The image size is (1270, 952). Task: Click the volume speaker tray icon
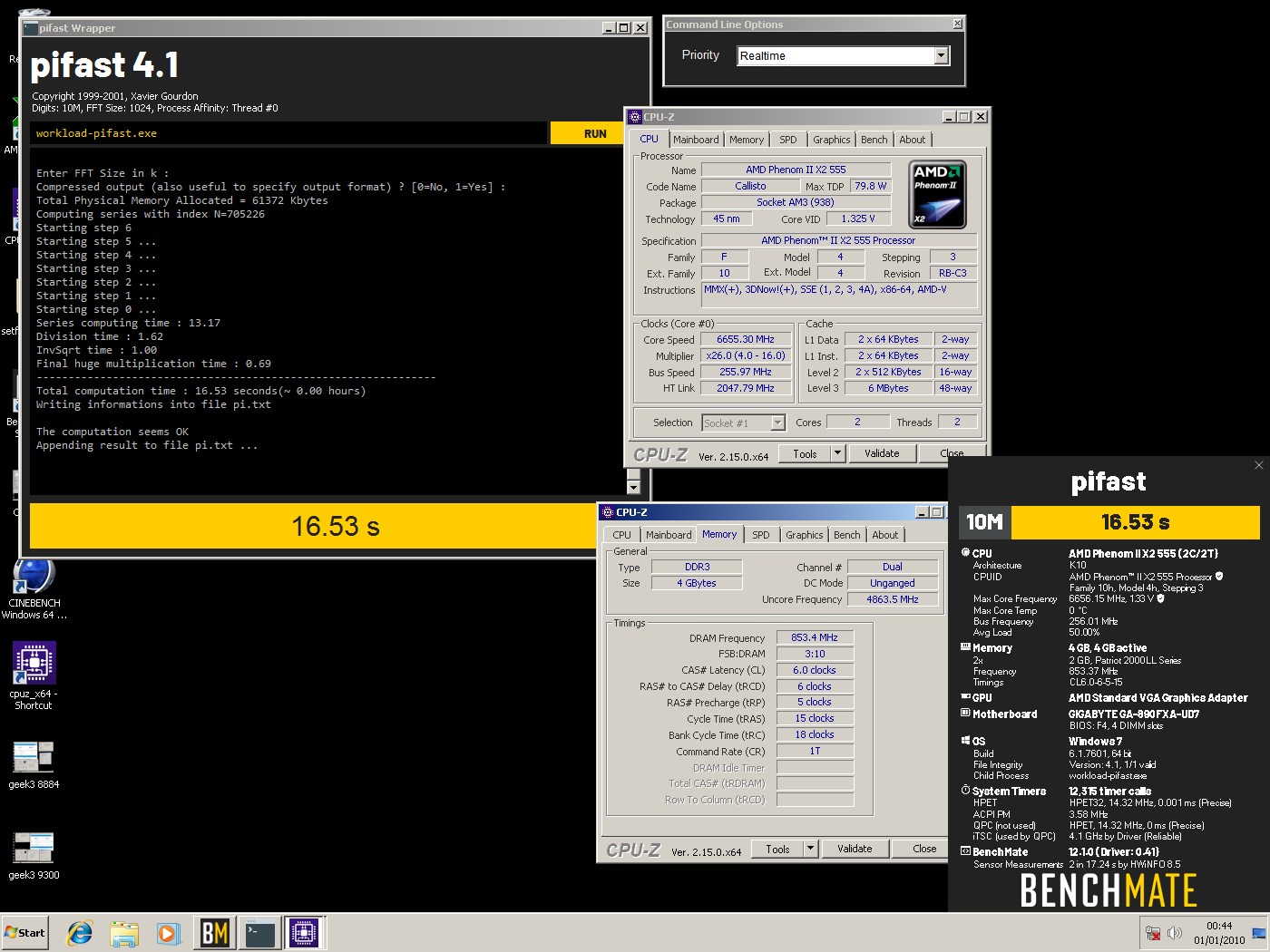tap(1175, 933)
